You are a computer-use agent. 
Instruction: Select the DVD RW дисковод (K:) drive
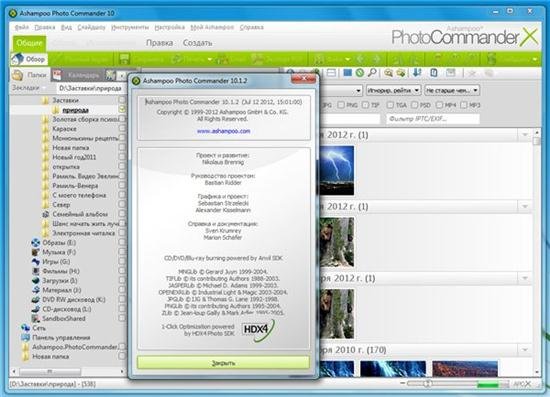tap(68, 300)
